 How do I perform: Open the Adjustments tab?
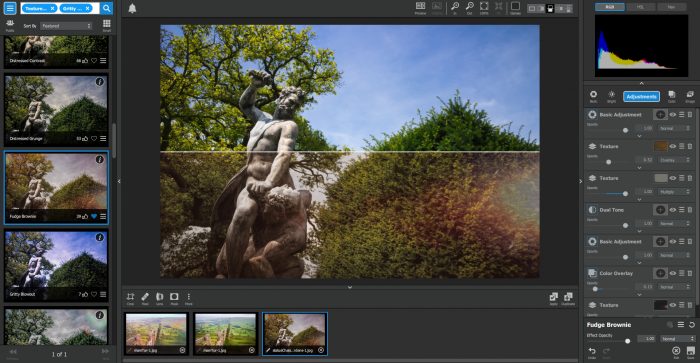641,96
